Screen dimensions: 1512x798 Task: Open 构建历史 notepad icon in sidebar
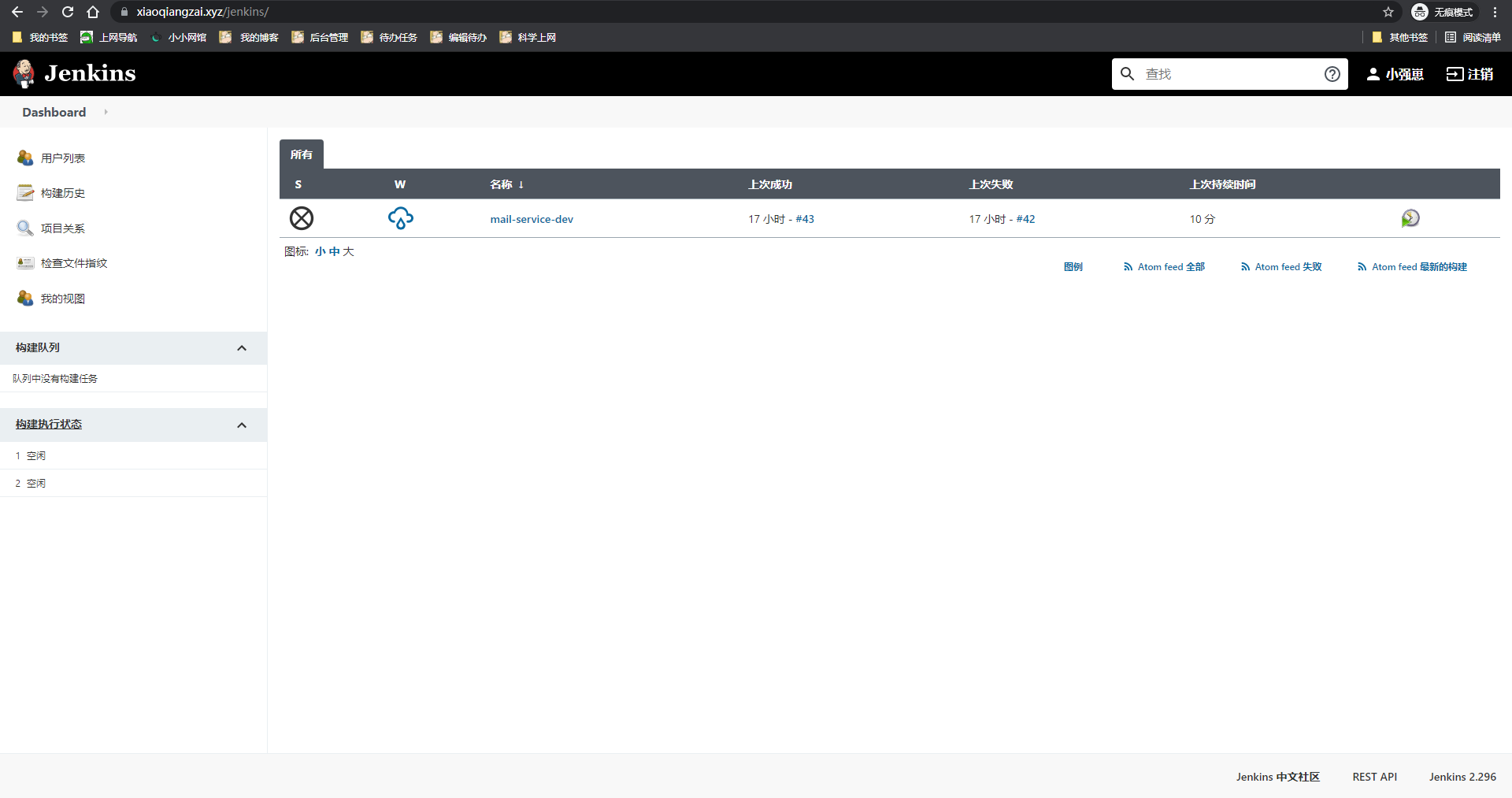tap(25, 193)
